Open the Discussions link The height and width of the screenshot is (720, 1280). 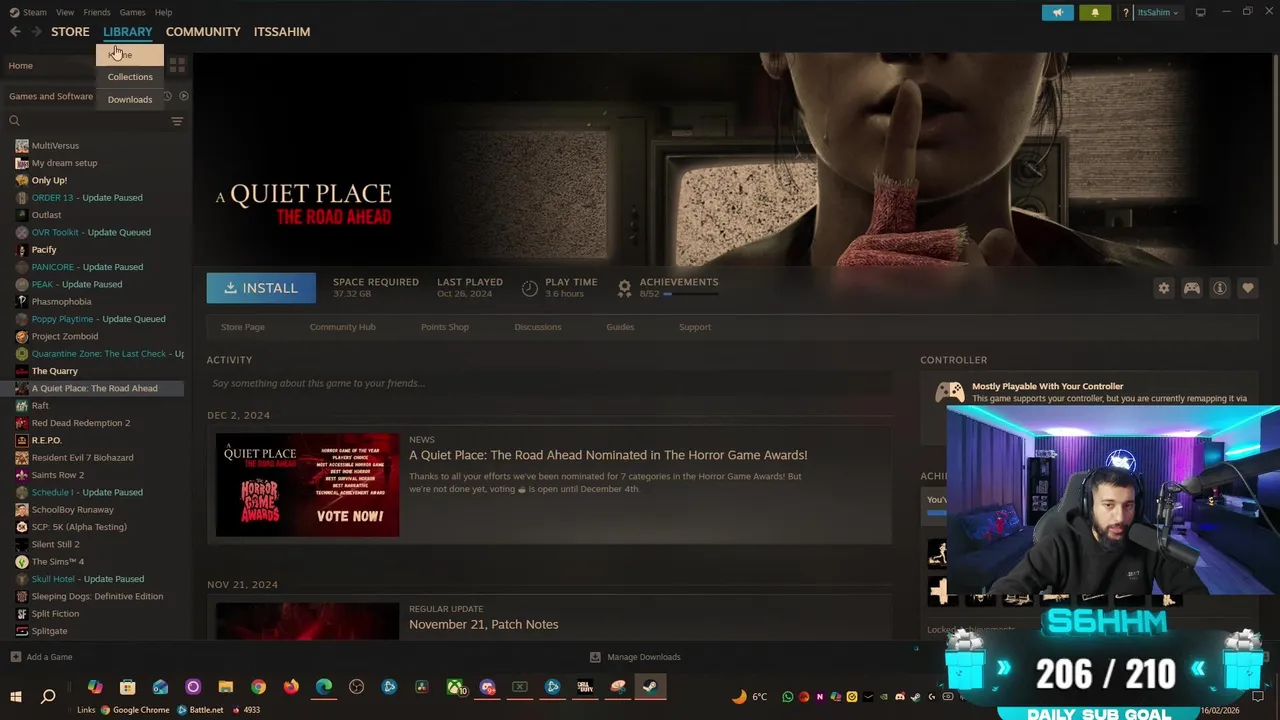538,327
